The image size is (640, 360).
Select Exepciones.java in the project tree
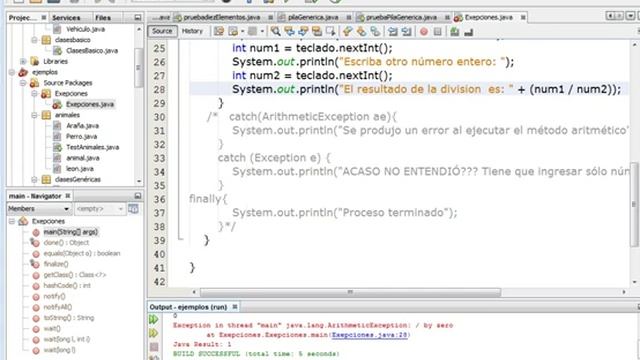pyautogui.click(x=90, y=104)
